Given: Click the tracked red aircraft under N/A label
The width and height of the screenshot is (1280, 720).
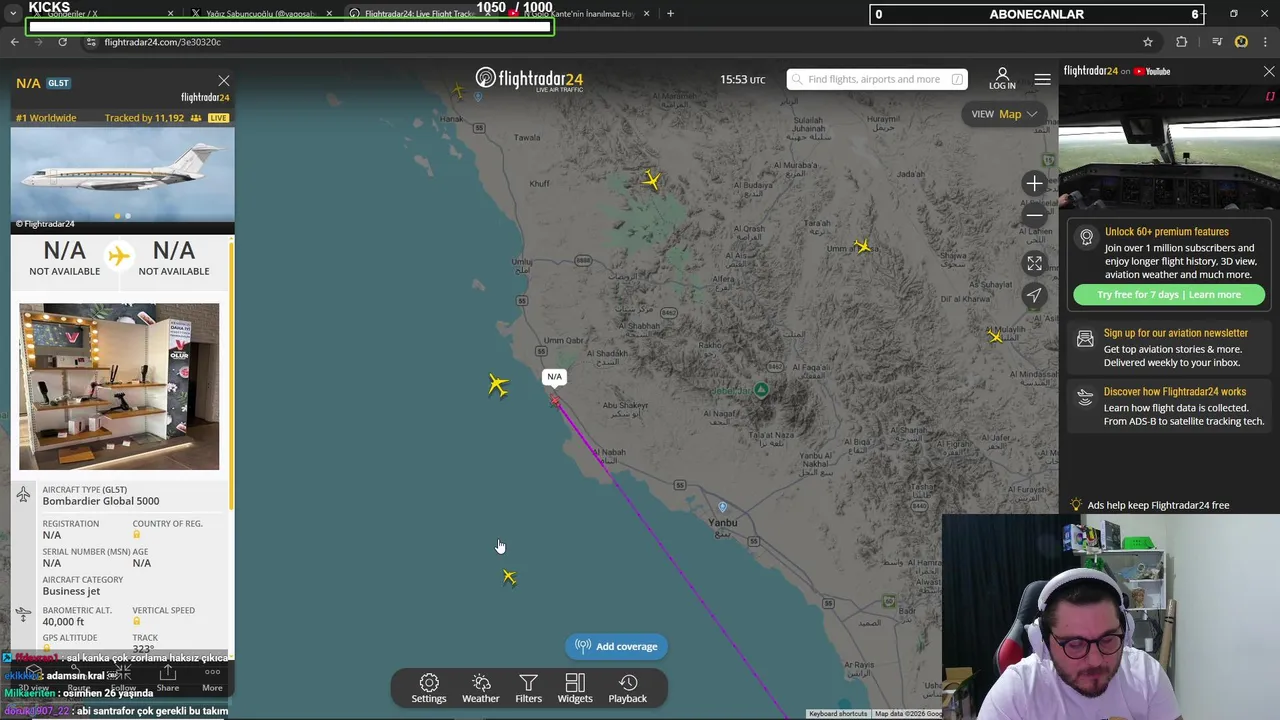Looking at the screenshot, I should pyautogui.click(x=555, y=400).
